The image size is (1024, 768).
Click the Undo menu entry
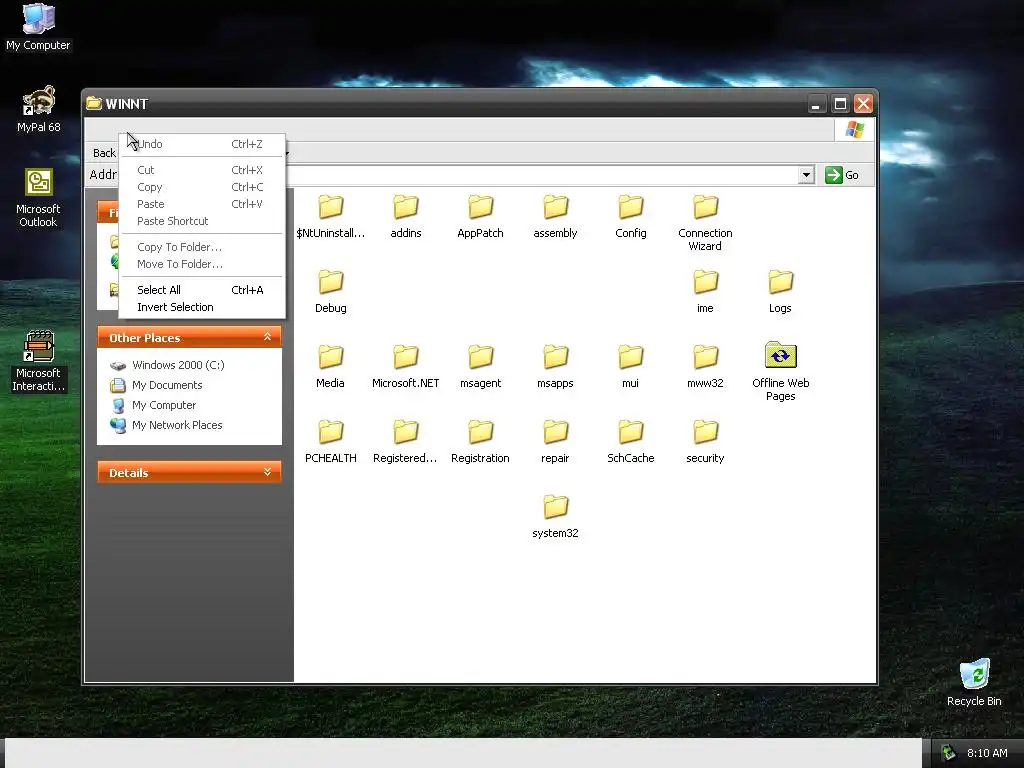pos(202,144)
